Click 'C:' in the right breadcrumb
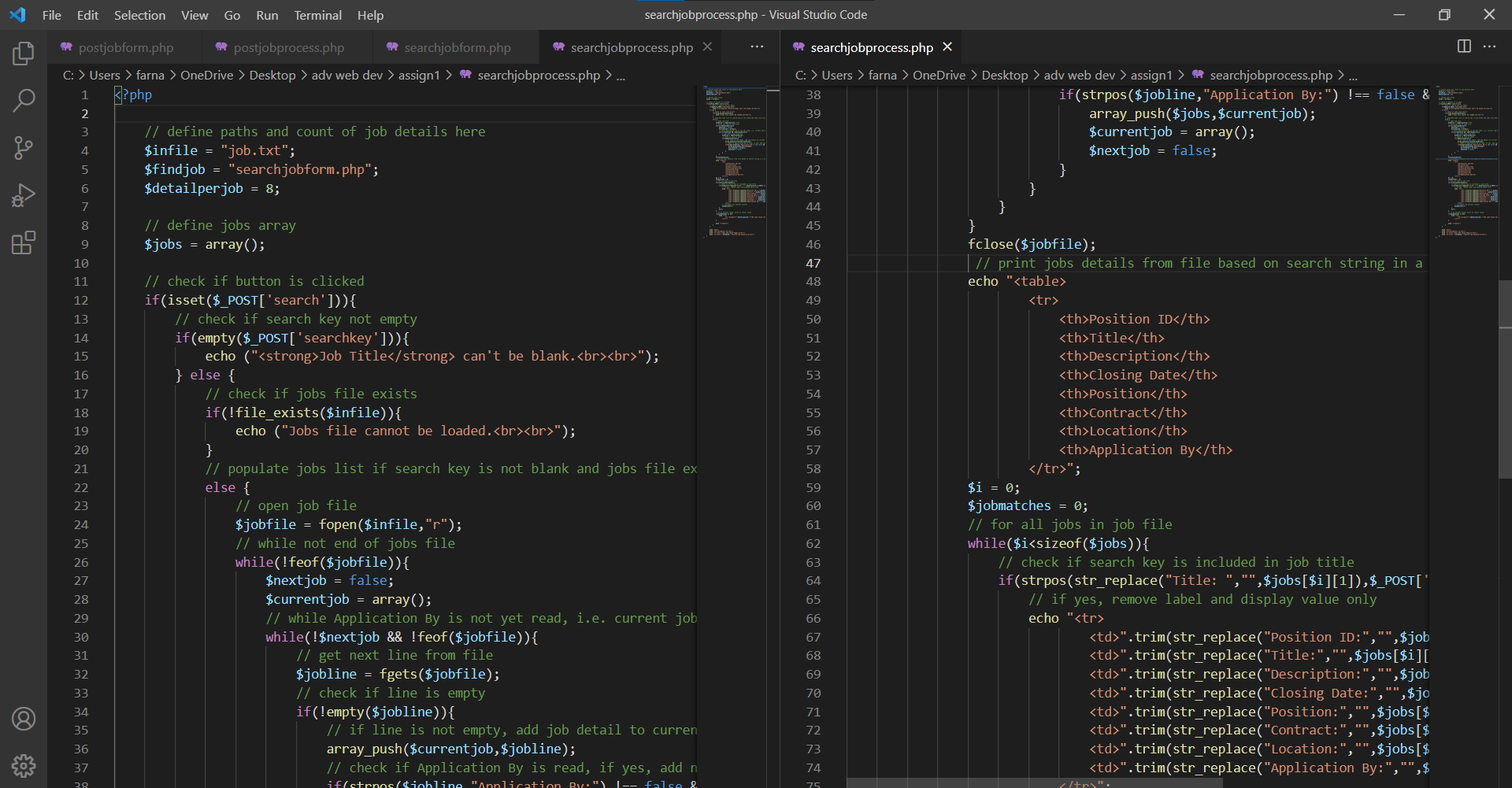The width and height of the screenshot is (1512, 788). pyautogui.click(x=801, y=75)
